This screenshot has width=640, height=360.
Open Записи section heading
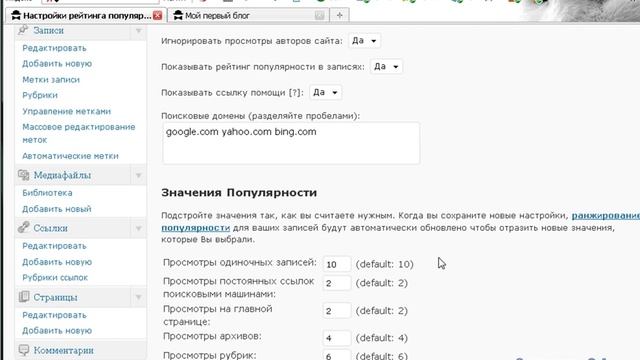pos(49,31)
